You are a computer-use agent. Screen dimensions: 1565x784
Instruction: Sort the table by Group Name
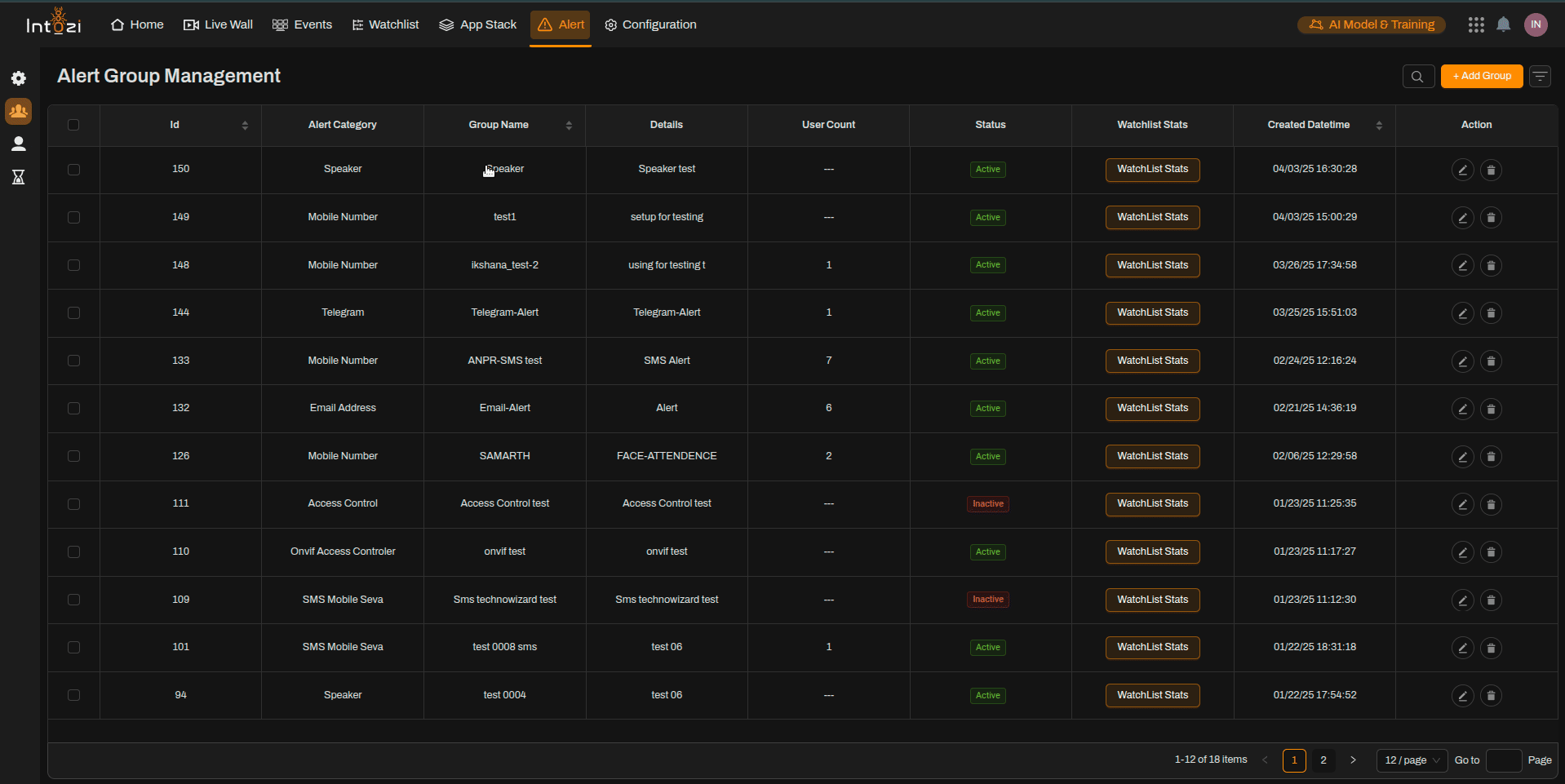570,125
